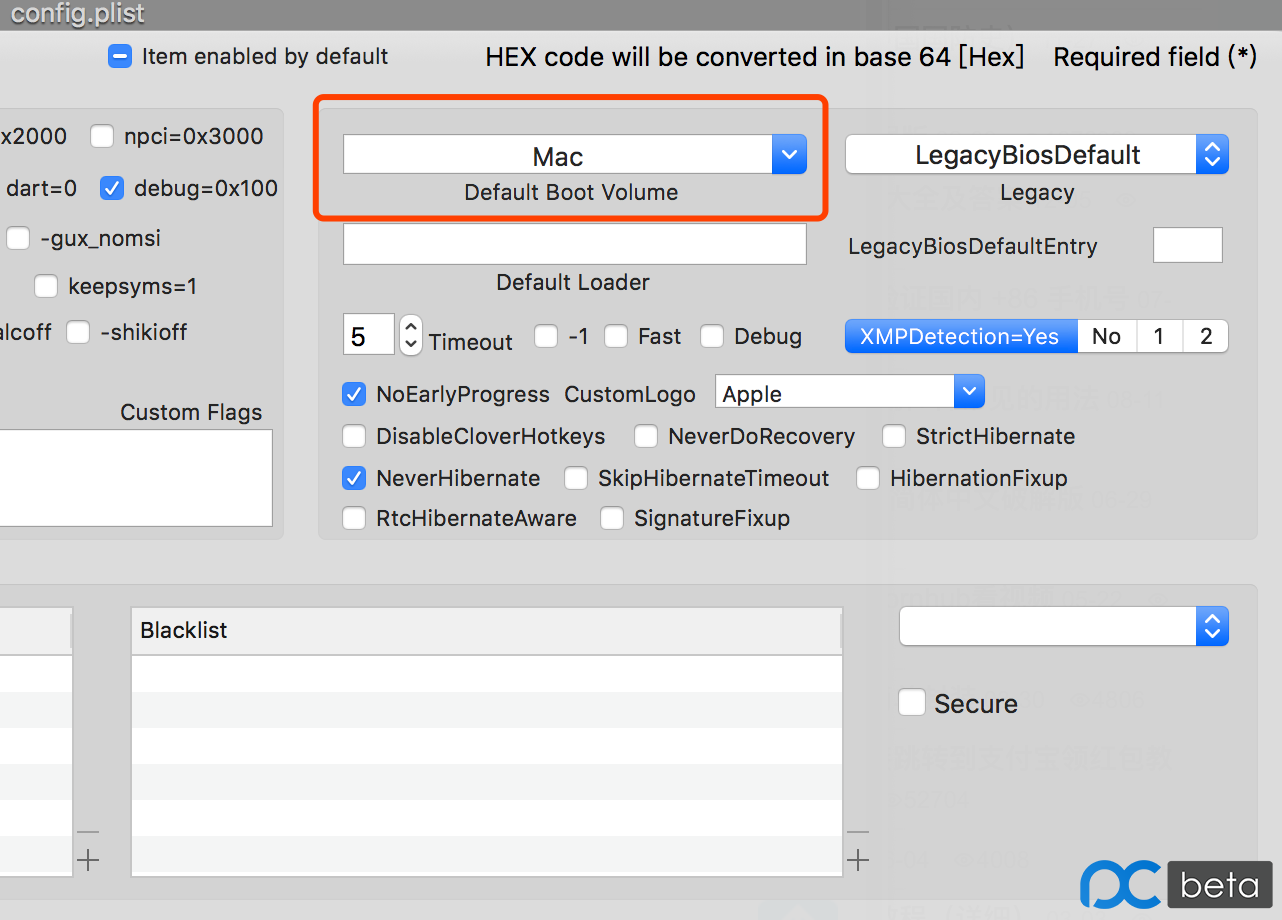Viewport: 1282px width, 920px height.
Task: Check the Timeout -1 checkbox
Action: pyautogui.click(x=546, y=336)
